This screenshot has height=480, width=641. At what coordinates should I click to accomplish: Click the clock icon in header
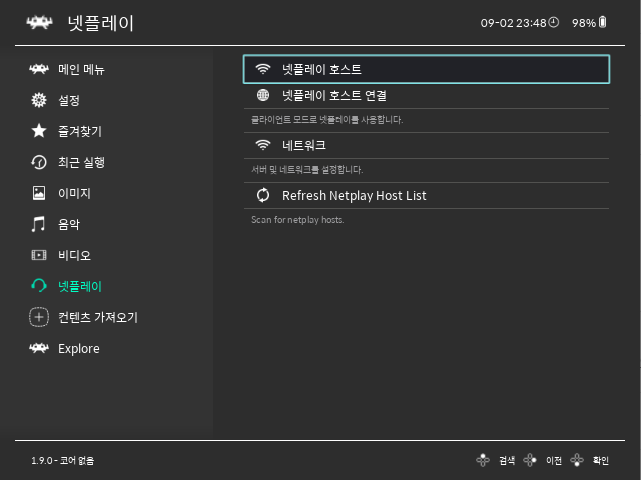(554, 22)
